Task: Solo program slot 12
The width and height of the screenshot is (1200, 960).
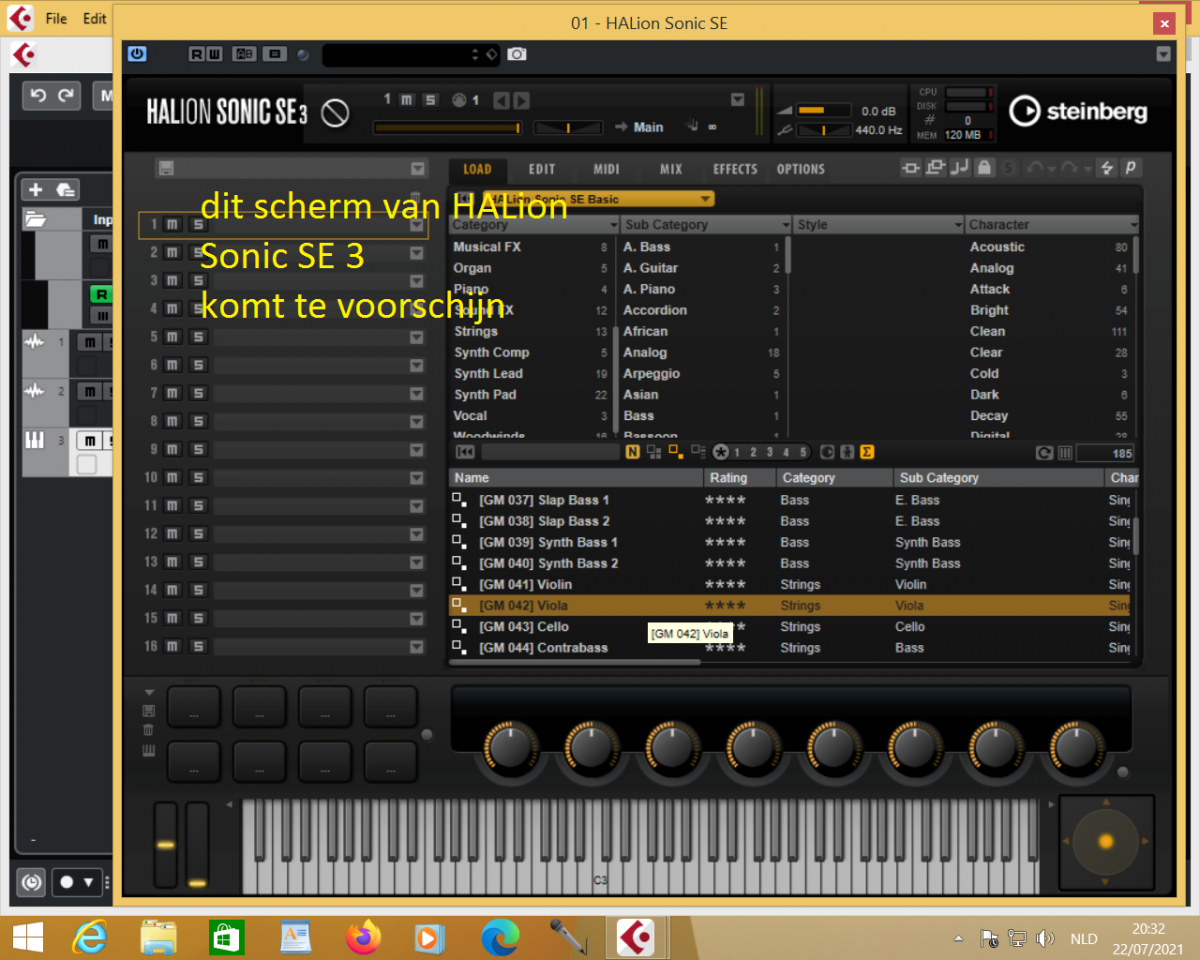Action: (x=197, y=534)
